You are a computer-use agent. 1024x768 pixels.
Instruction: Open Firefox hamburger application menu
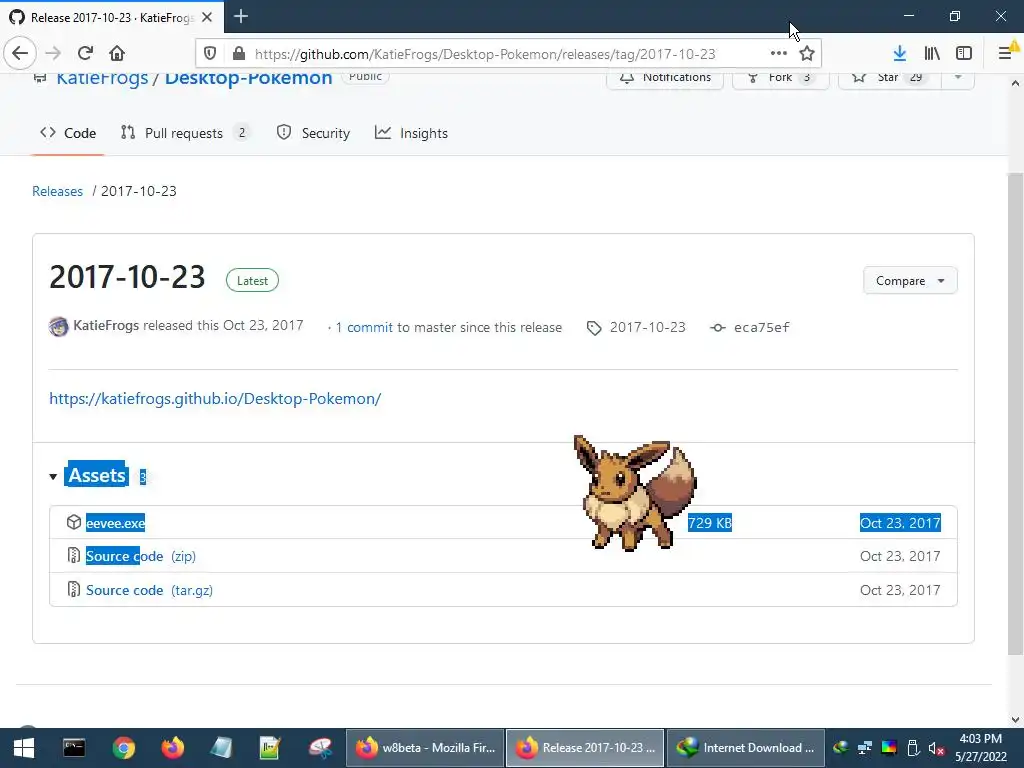point(1006,54)
